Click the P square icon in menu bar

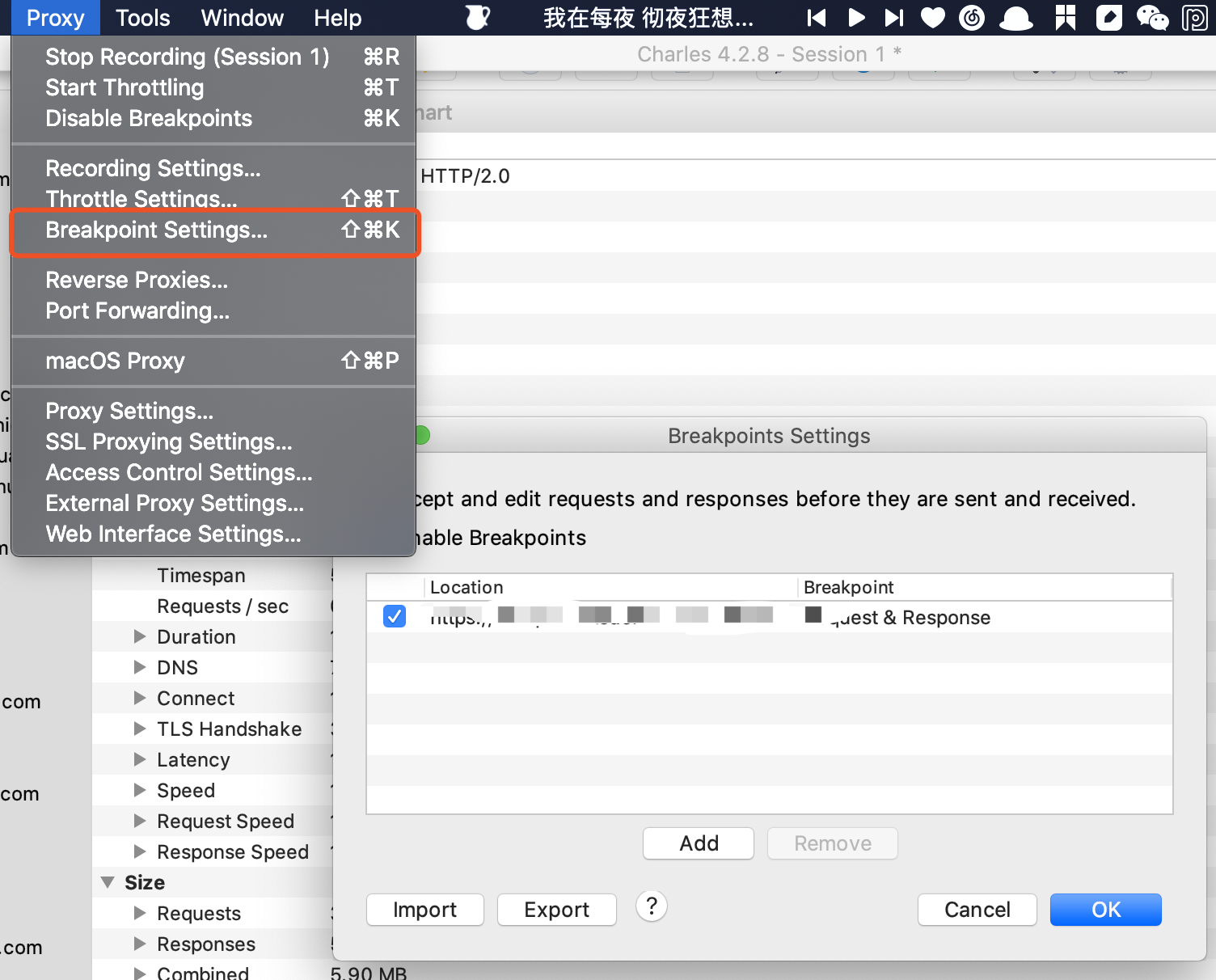tap(1194, 17)
